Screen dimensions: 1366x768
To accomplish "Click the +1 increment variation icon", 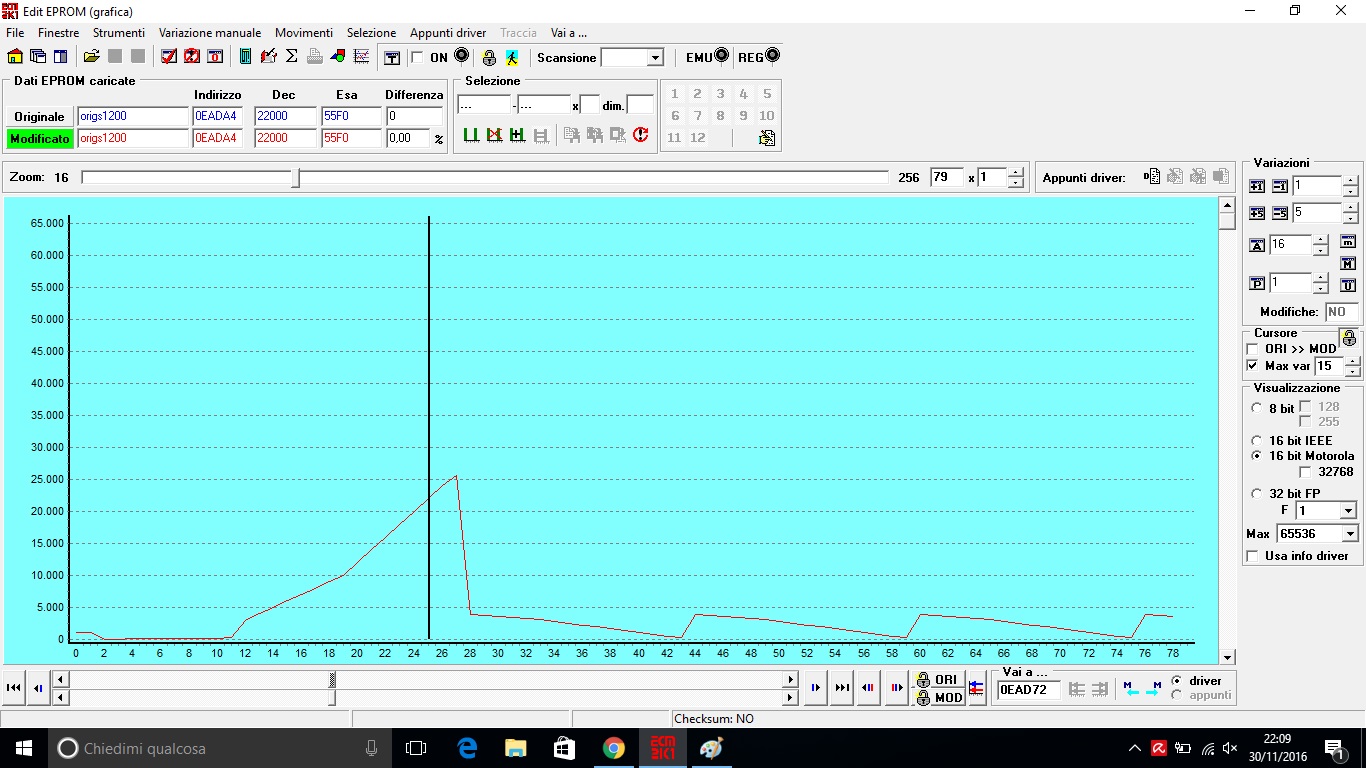I will pyautogui.click(x=1257, y=186).
